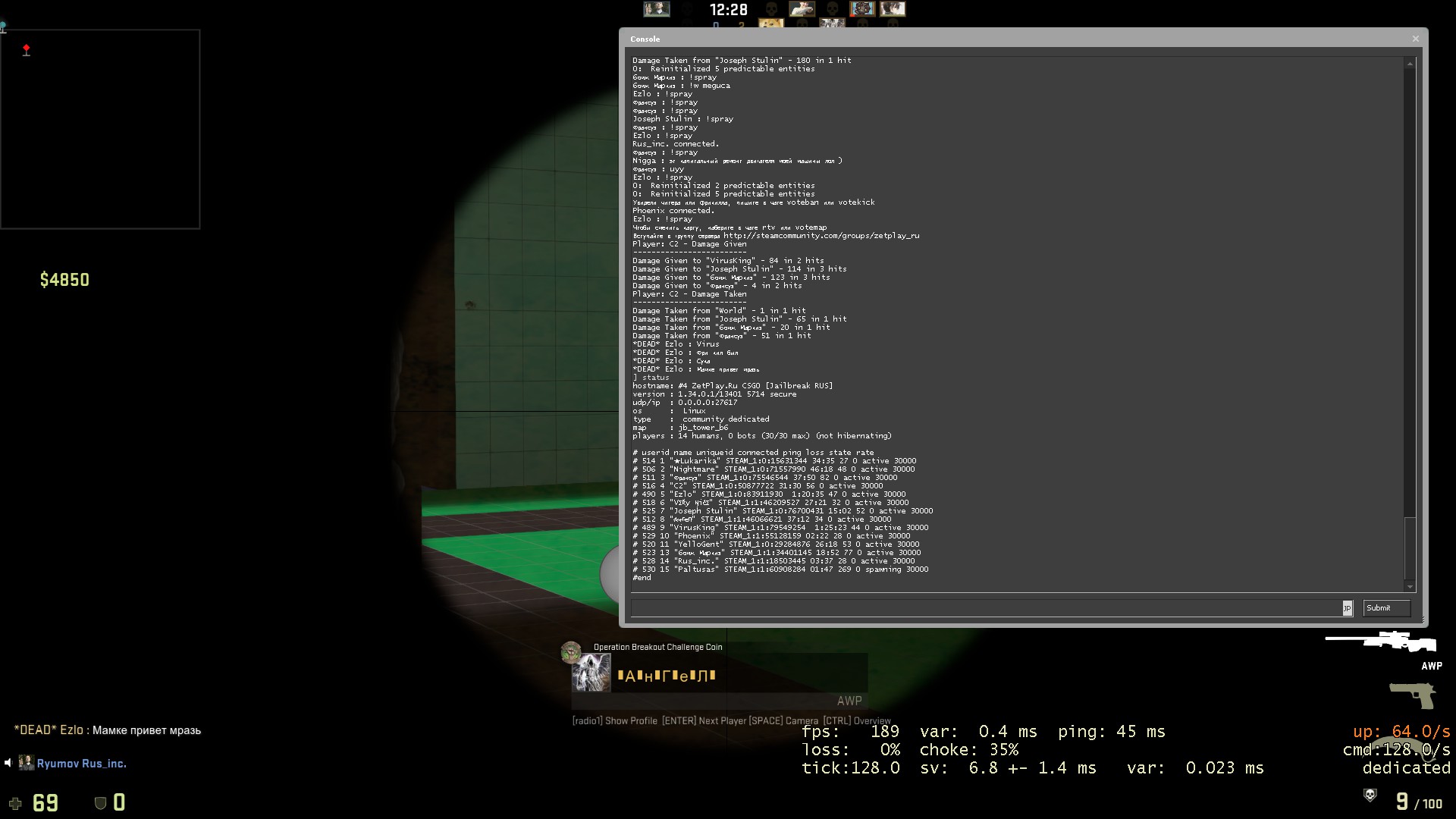This screenshot has height=819, width=1456.
Task: Click the leftmost player avatar beside timer
Action: pos(656,9)
